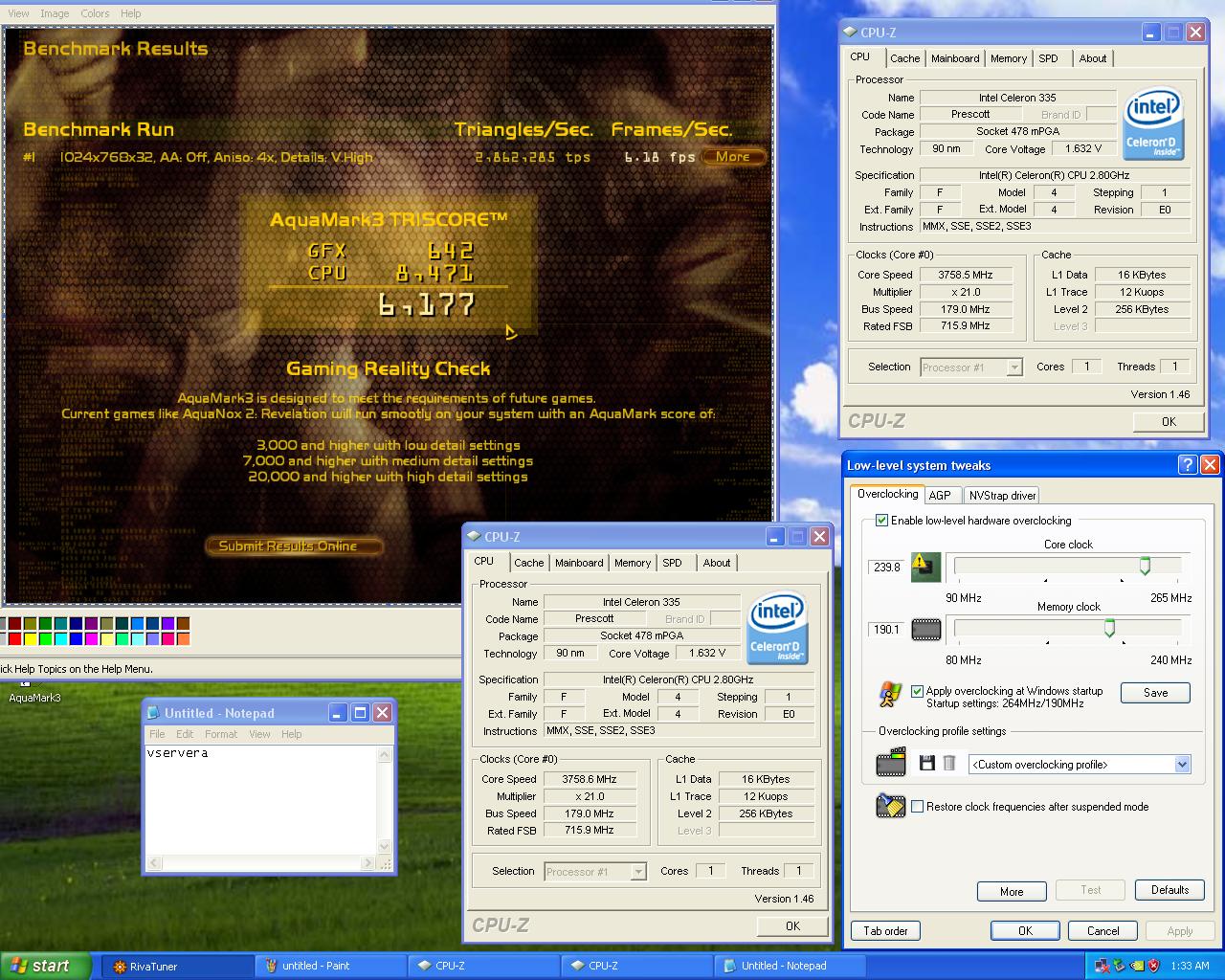Click Safely Remove Hardware tray icon
The height and width of the screenshot is (980, 1225).
coord(1120,966)
